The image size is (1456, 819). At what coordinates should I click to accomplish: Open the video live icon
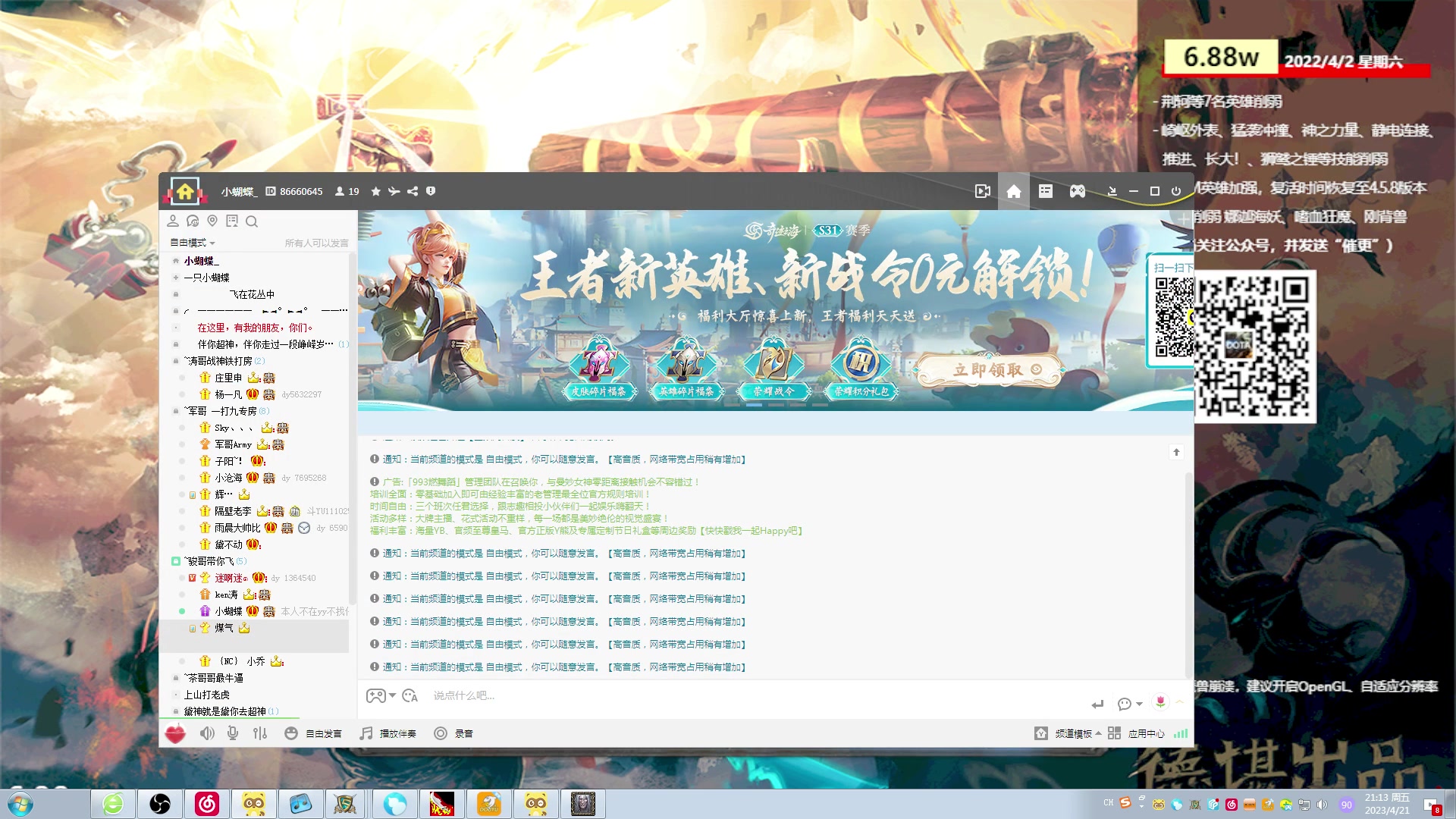tap(983, 191)
